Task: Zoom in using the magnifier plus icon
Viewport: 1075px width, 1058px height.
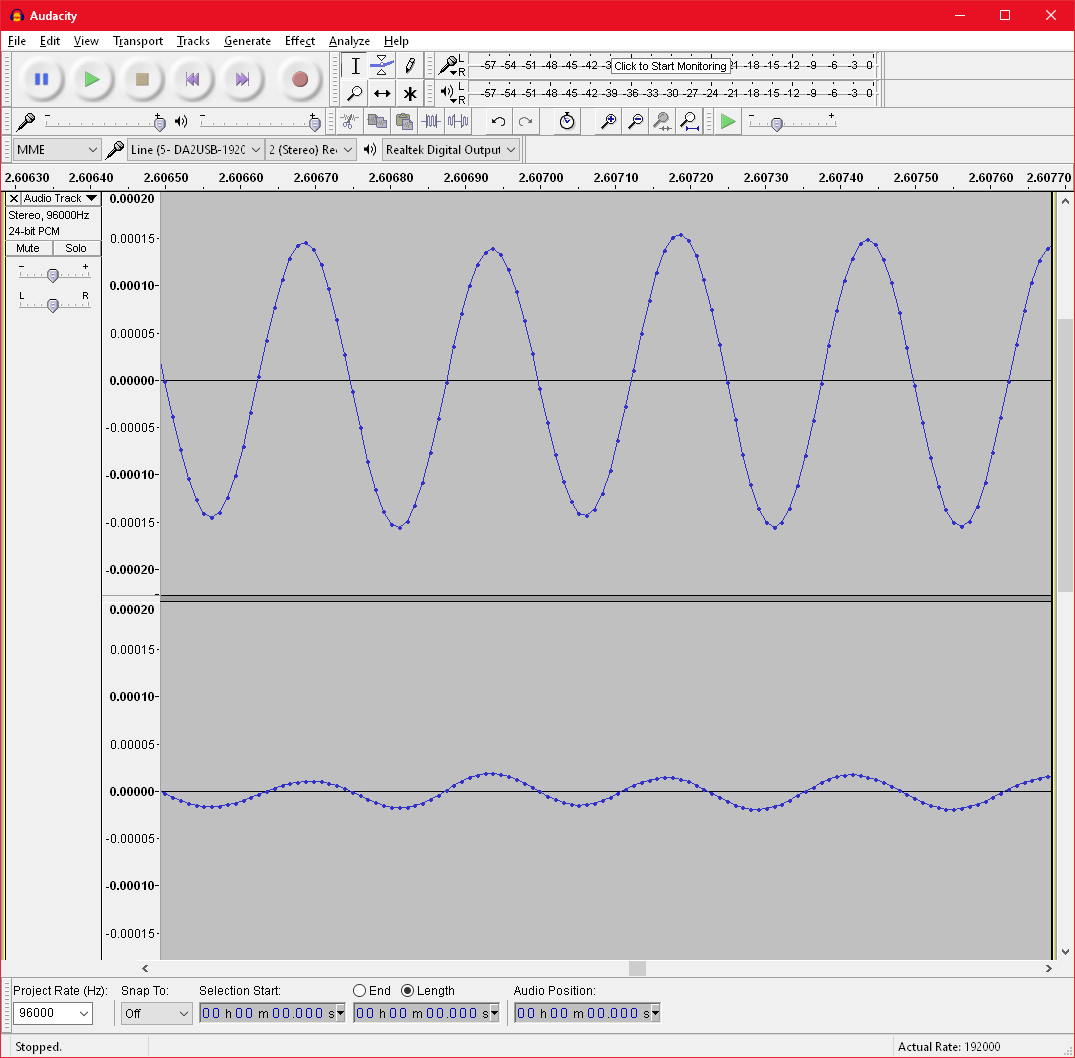Action: pos(608,122)
